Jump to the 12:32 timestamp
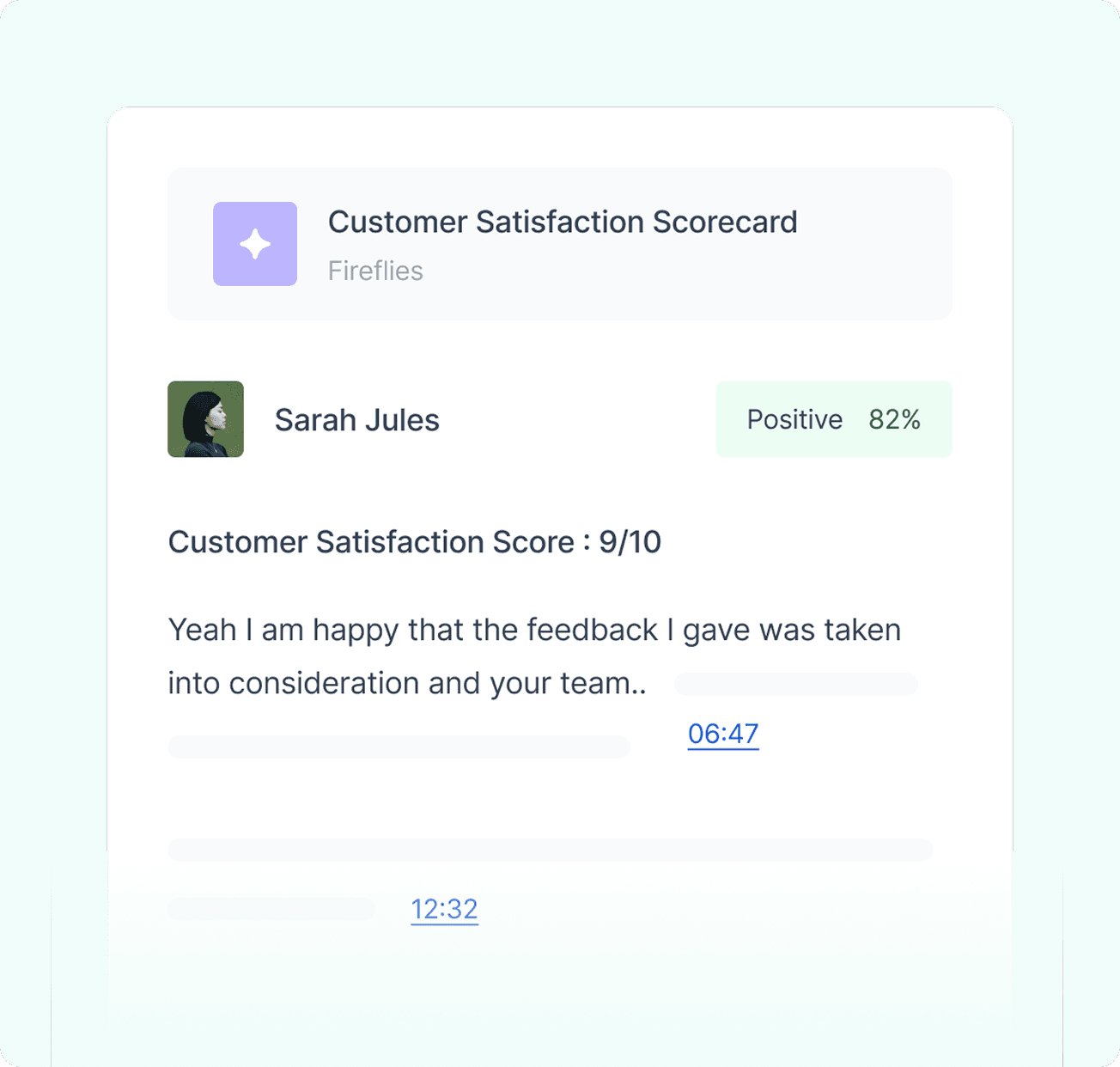 coord(444,909)
